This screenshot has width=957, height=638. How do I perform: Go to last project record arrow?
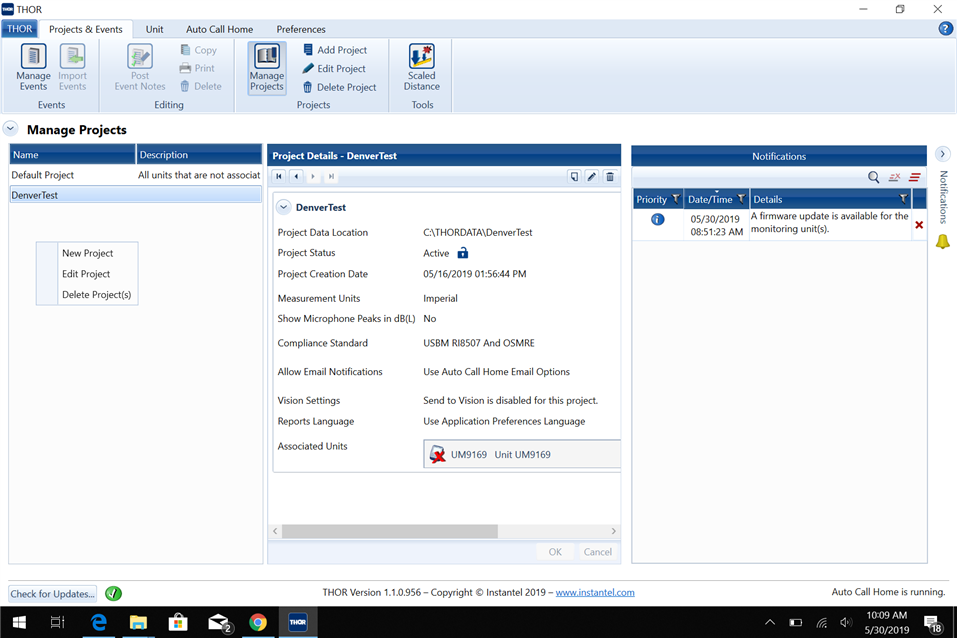[330, 176]
